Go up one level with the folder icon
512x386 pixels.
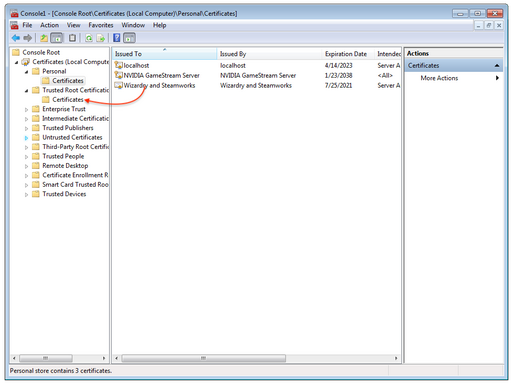pyautogui.click(x=44, y=38)
